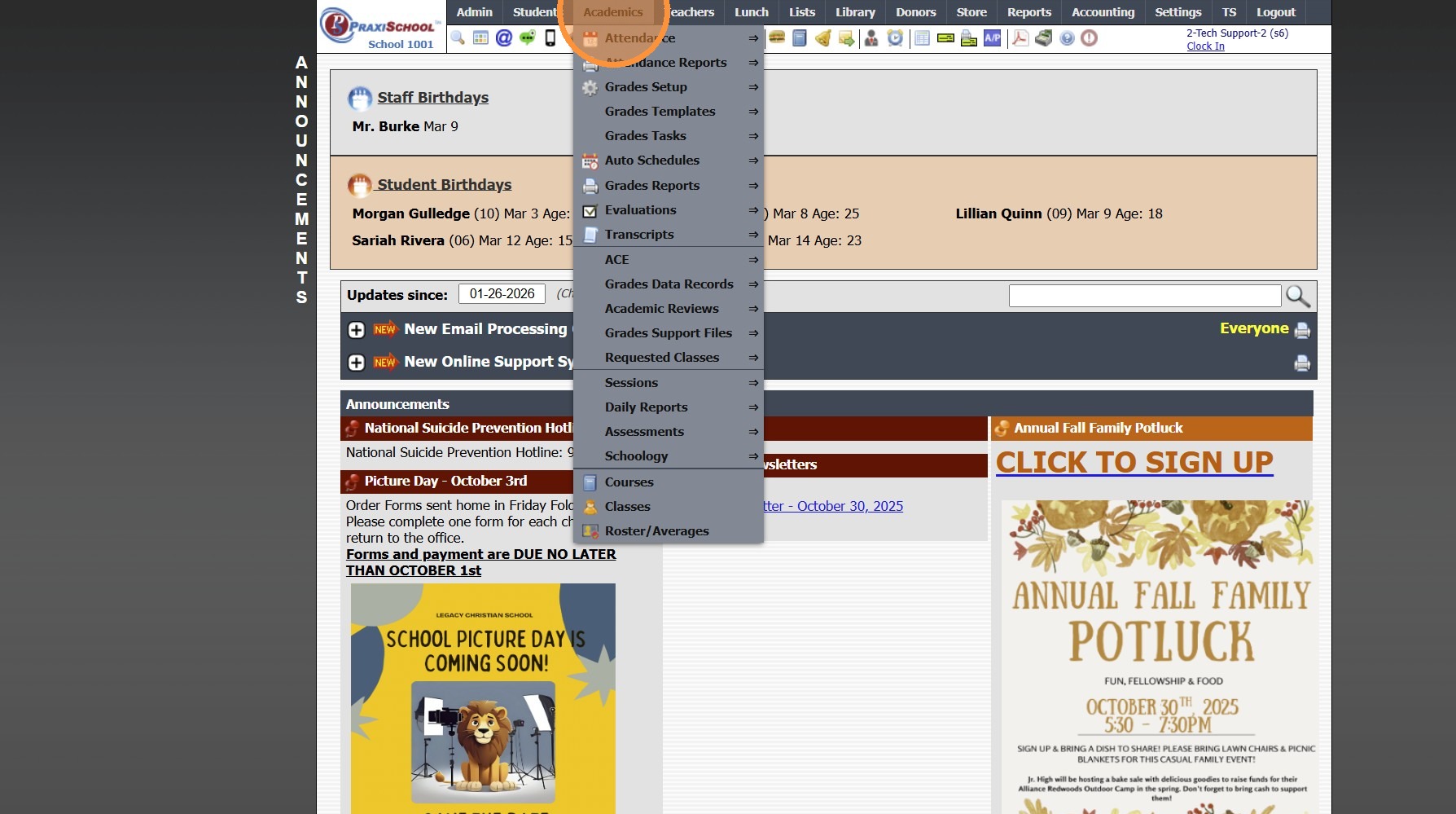This screenshot has height=814, width=1456.
Task: Click the red exclamation alert icon
Action: (1090, 38)
